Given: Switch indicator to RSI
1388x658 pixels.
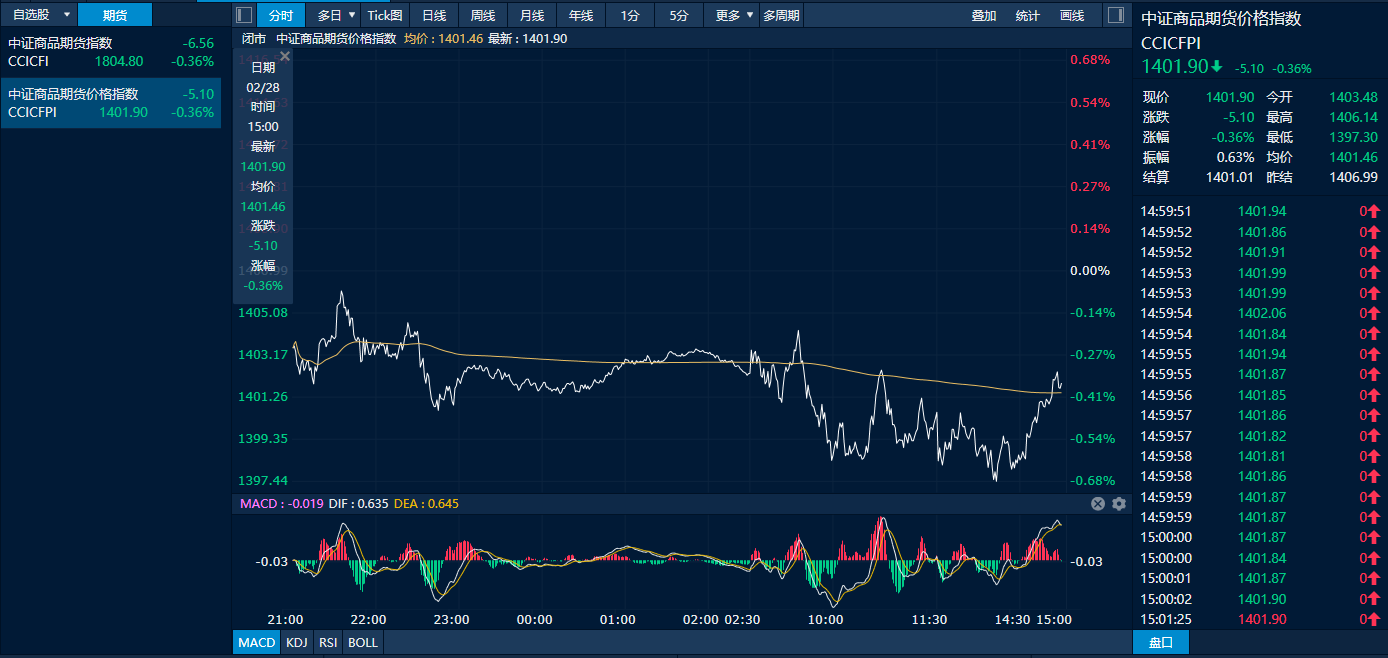Looking at the screenshot, I should point(328,642).
